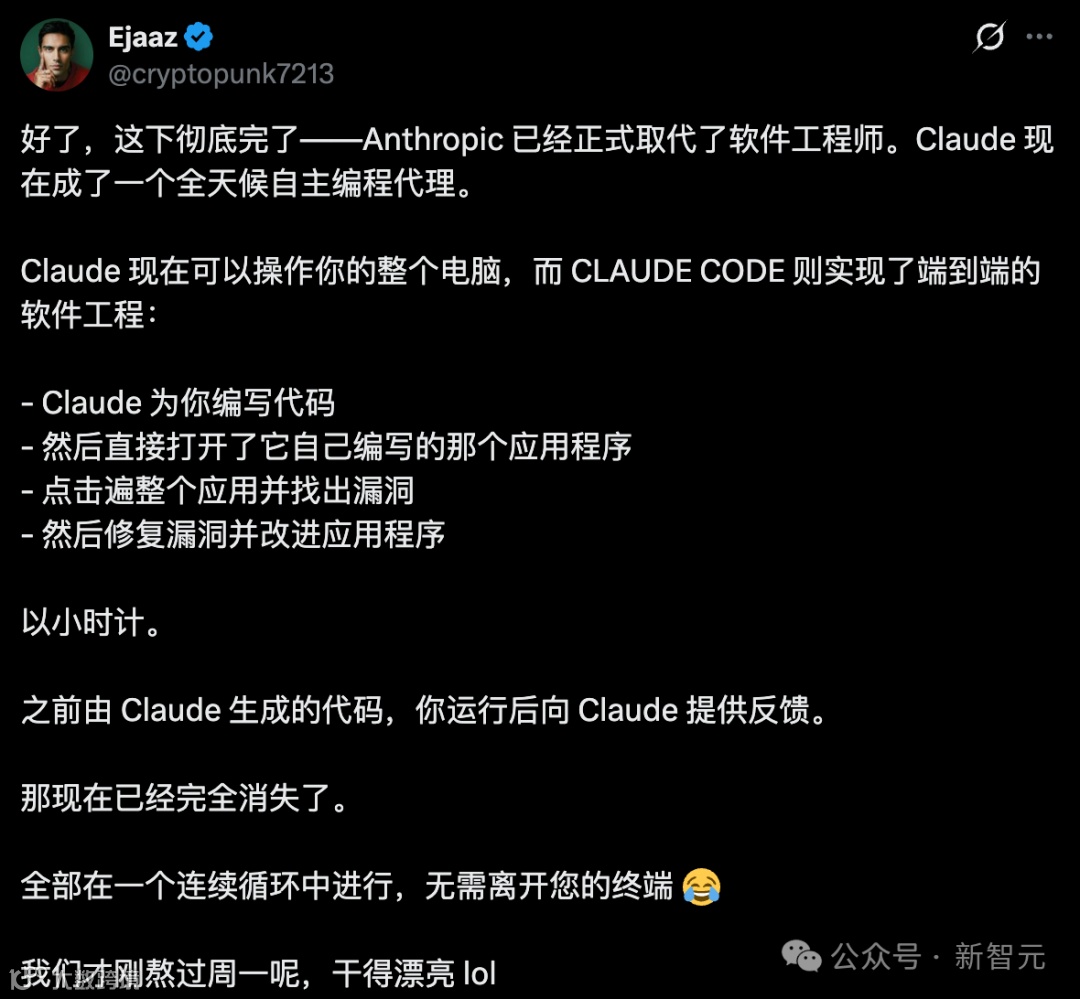Click the short line 以小时计。
The width and height of the screenshot is (1080, 999).
point(91,623)
